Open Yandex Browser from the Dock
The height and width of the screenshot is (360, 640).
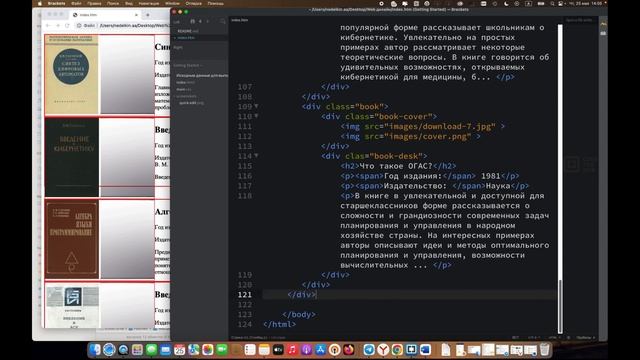click(x=383, y=349)
